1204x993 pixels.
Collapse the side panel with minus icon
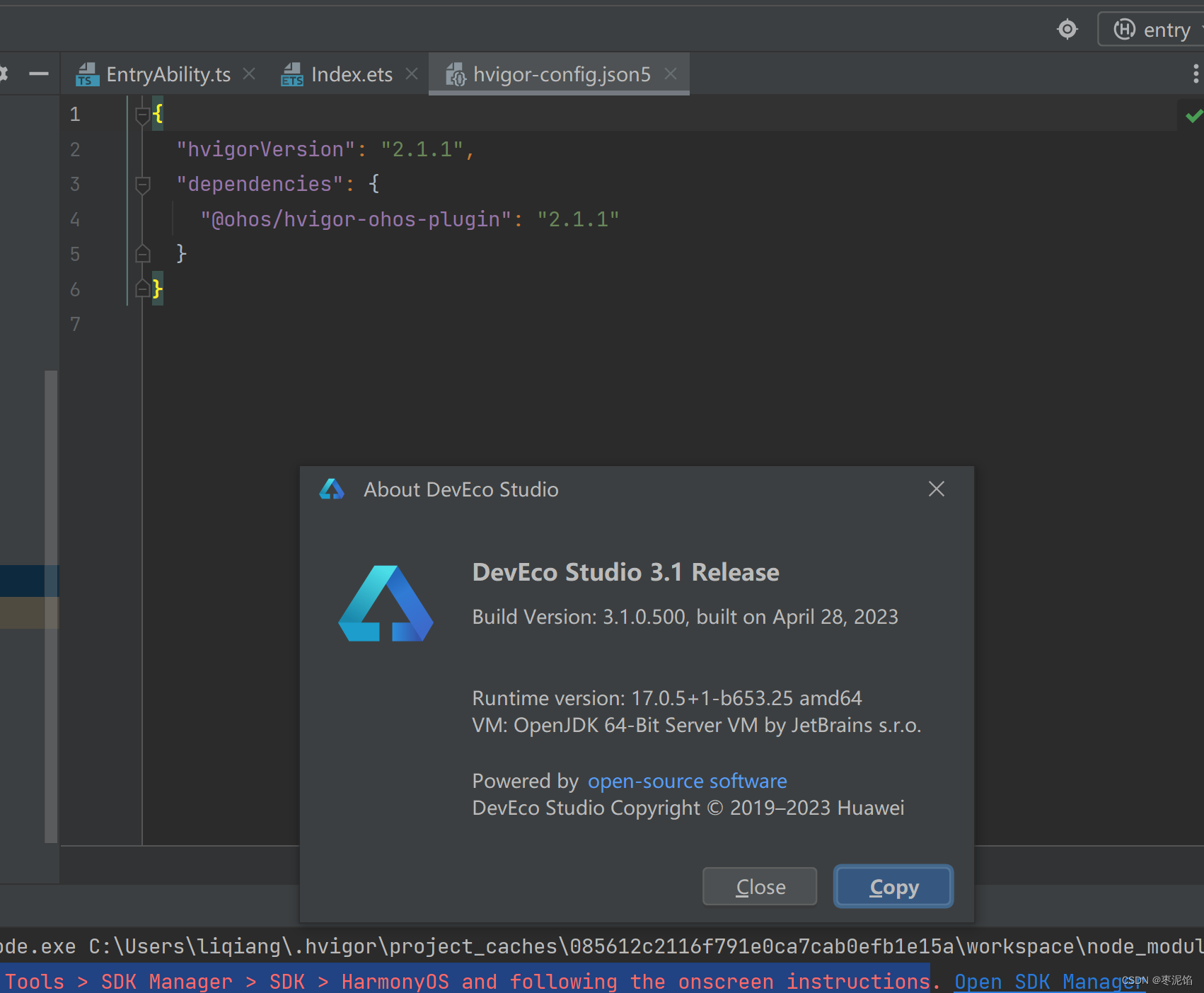[39, 74]
